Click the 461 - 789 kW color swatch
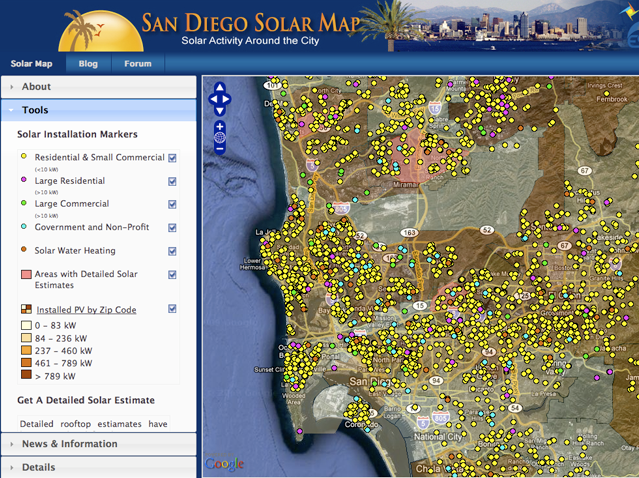This screenshot has width=639, height=478. [x=26, y=362]
